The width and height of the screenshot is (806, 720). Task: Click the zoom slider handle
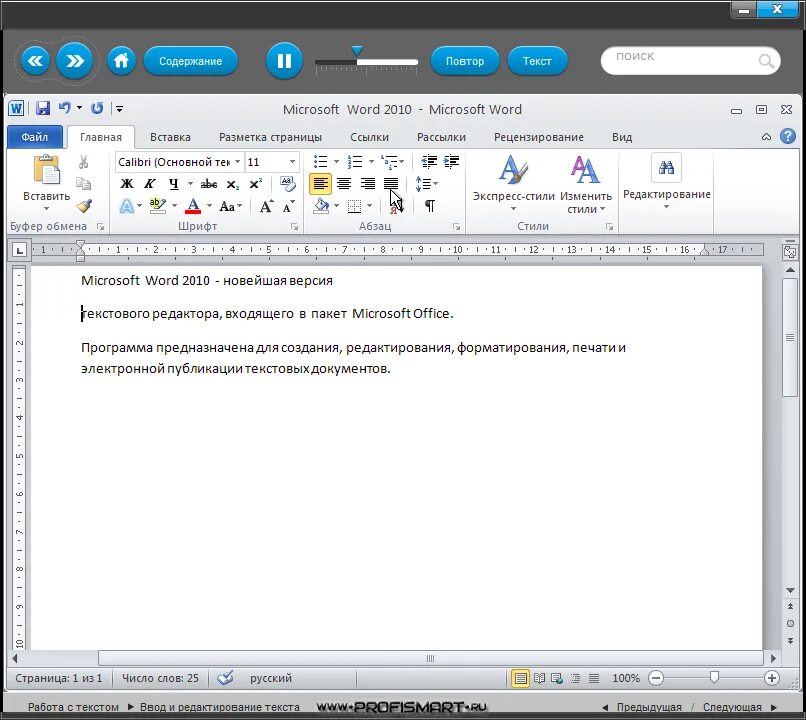point(714,677)
